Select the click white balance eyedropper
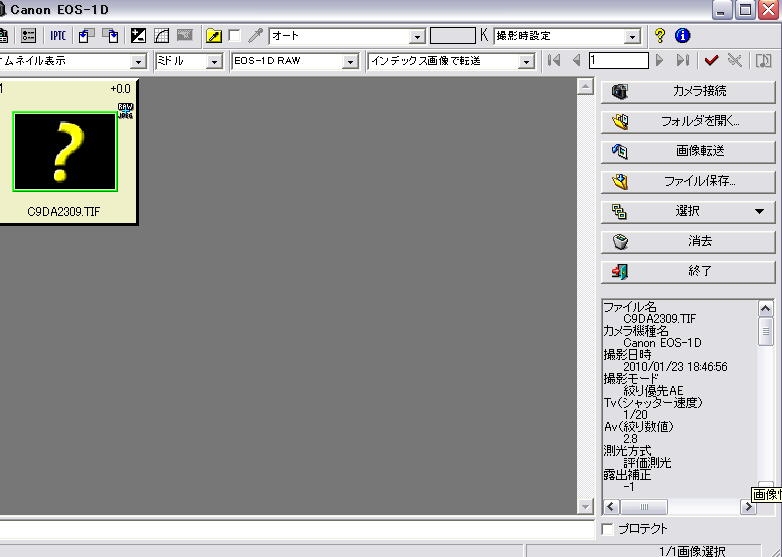Screen dimensions: 782x557 click(x=255, y=35)
